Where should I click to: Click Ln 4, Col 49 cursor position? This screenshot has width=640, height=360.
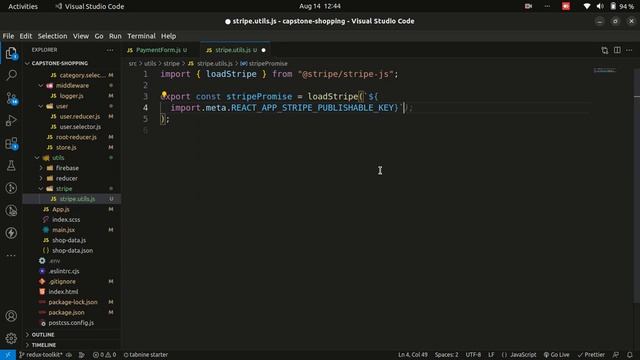(x=413, y=355)
